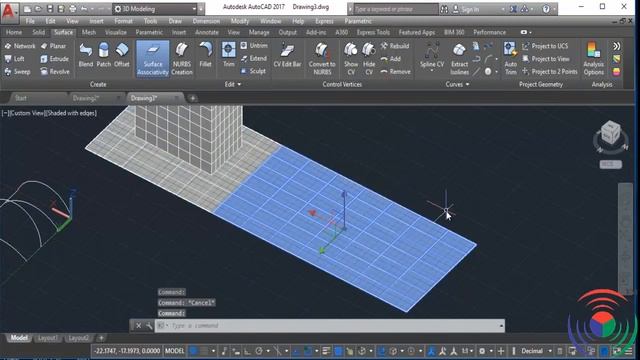The height and width of the screenshot is (360, 640).
Task: Type a command input field
Action: tap(330, 325)
